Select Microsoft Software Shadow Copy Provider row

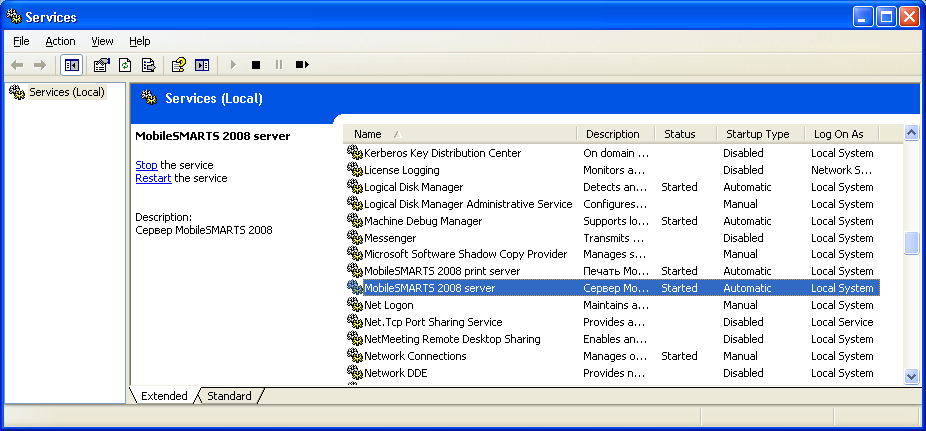(x=612, y=254)
